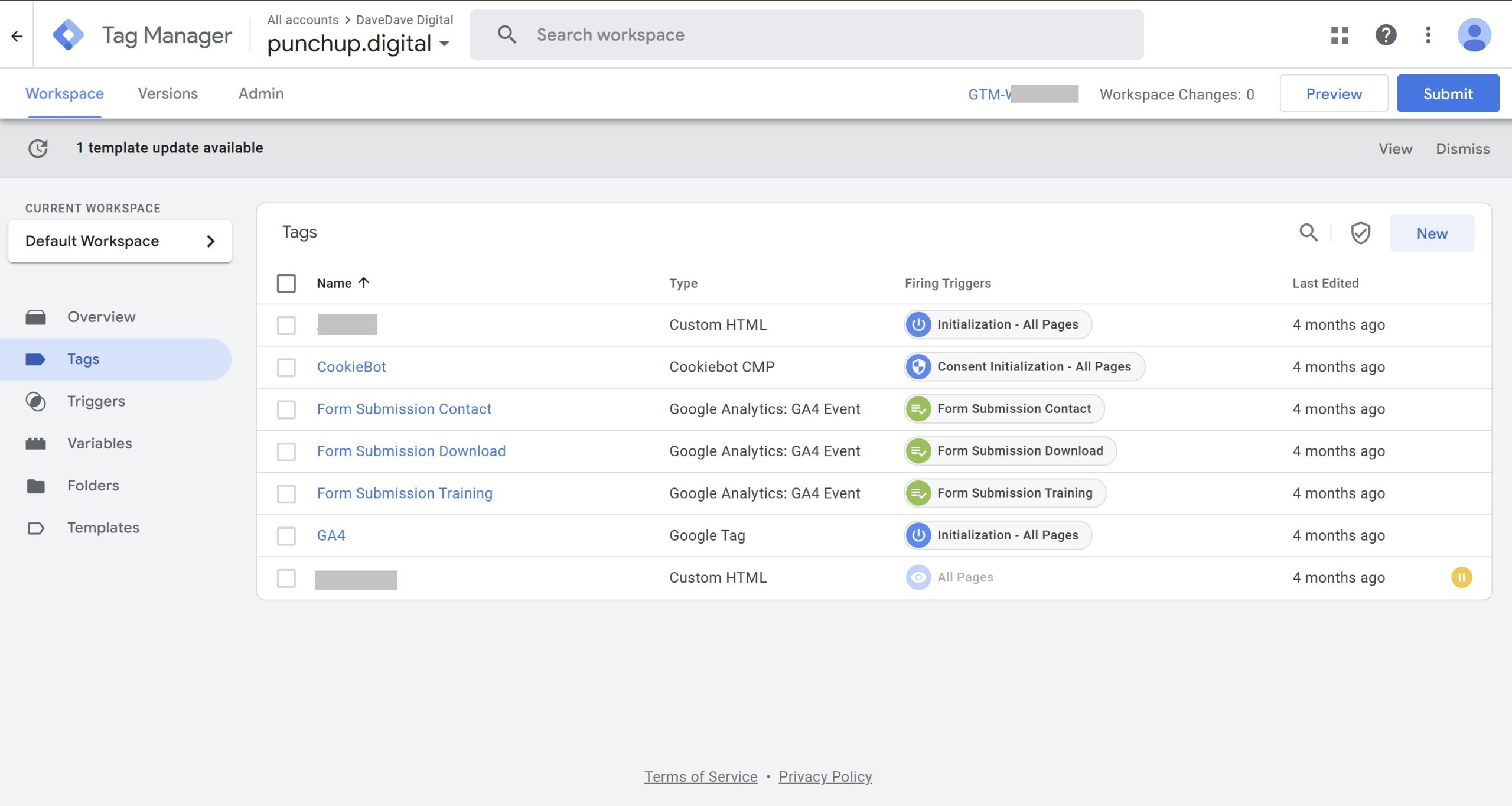The height and width of the screenshot is (806, 1512).
Task: Select the Triggers sidebar icon
Action: click(x=36, y=401)
